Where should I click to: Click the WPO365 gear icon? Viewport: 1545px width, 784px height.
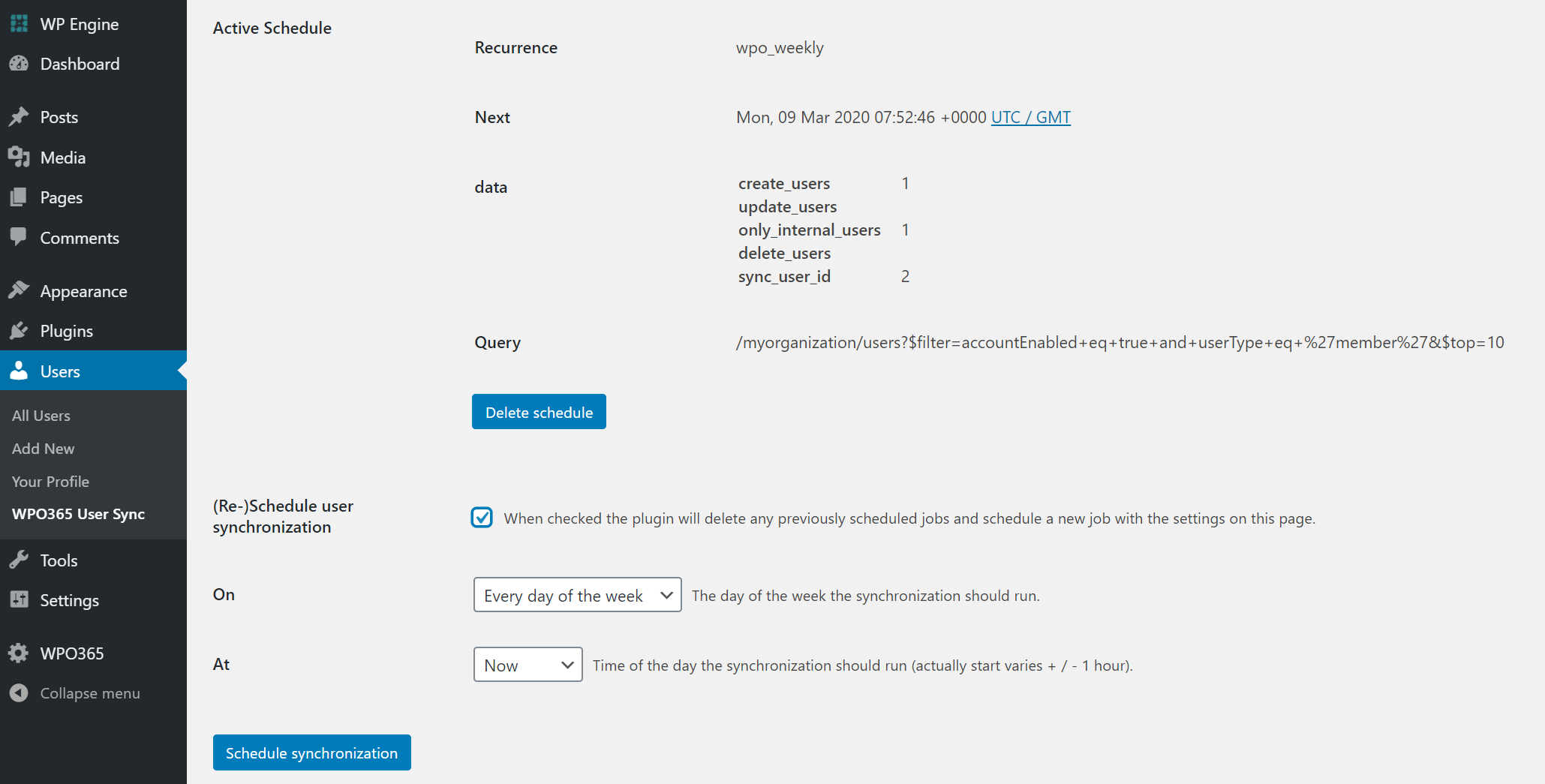point(19,653)
